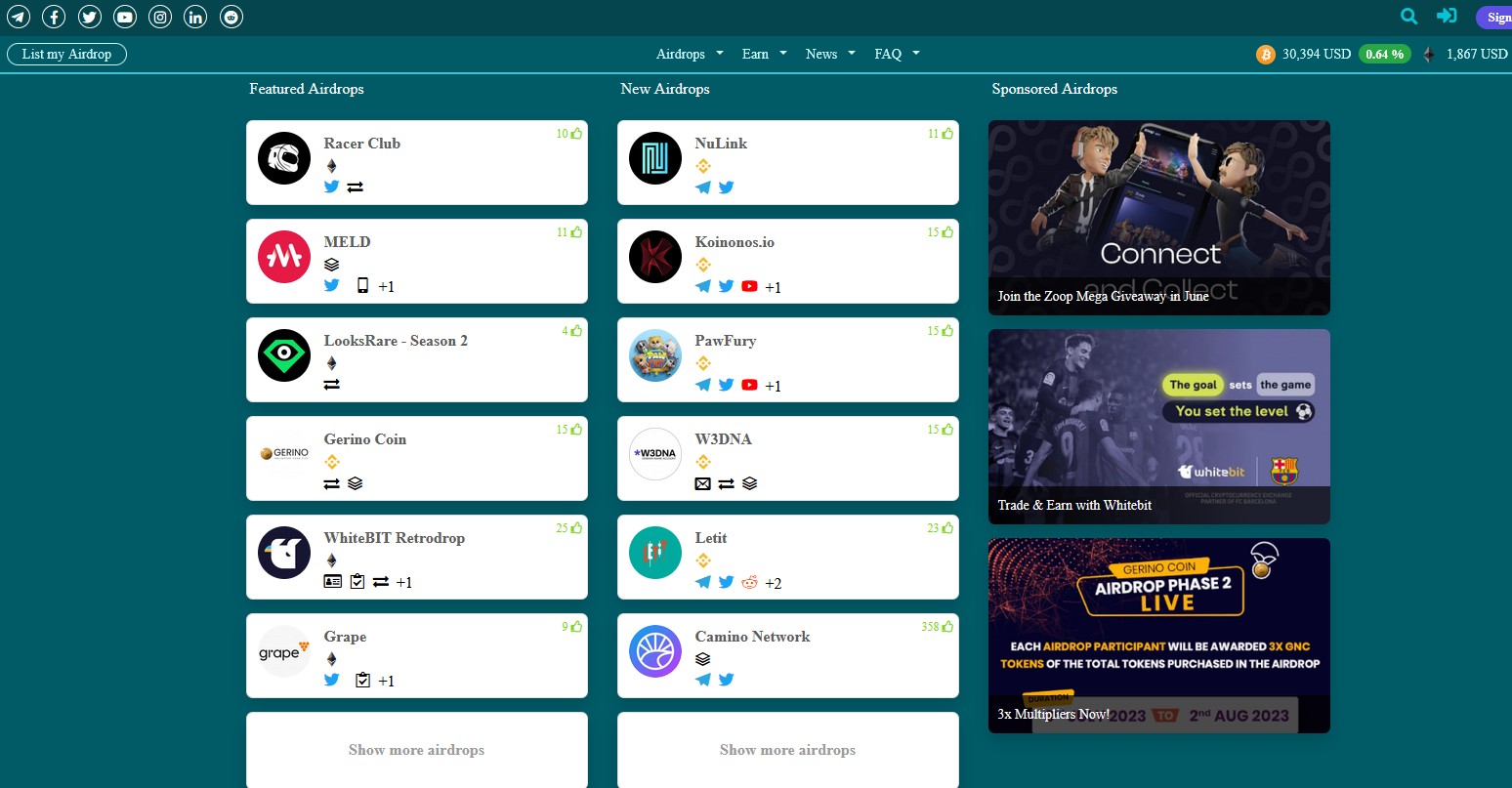Expand the Earn dropdown menu
The image size is (1512, 788).
[764, 54]
